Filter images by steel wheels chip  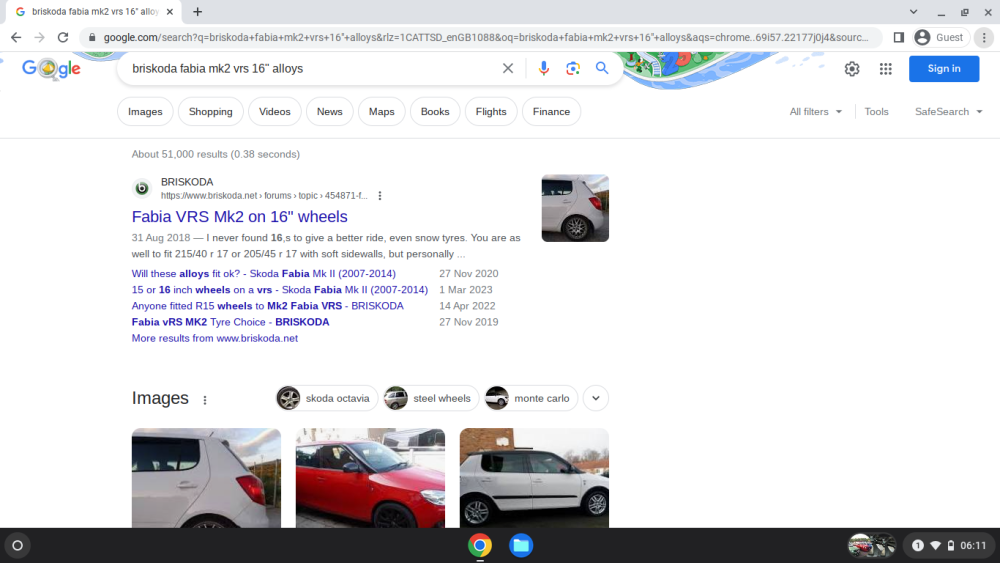[x=431, y=398]
